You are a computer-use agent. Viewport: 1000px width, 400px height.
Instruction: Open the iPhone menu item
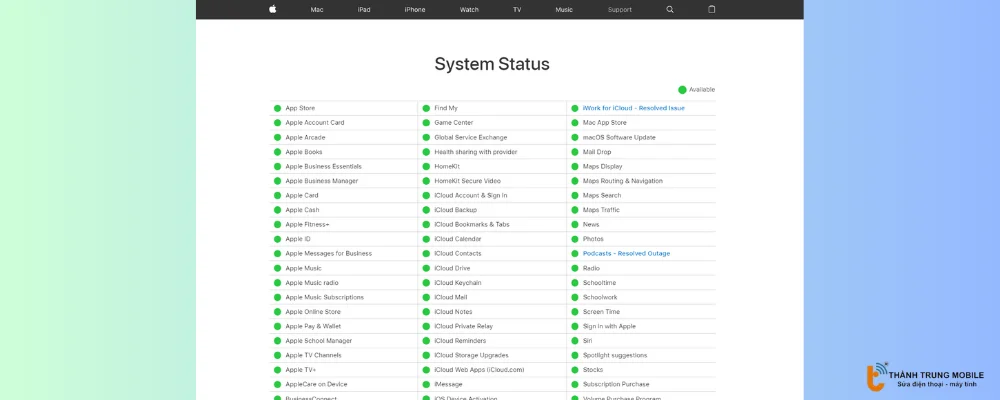pos(415,10)
